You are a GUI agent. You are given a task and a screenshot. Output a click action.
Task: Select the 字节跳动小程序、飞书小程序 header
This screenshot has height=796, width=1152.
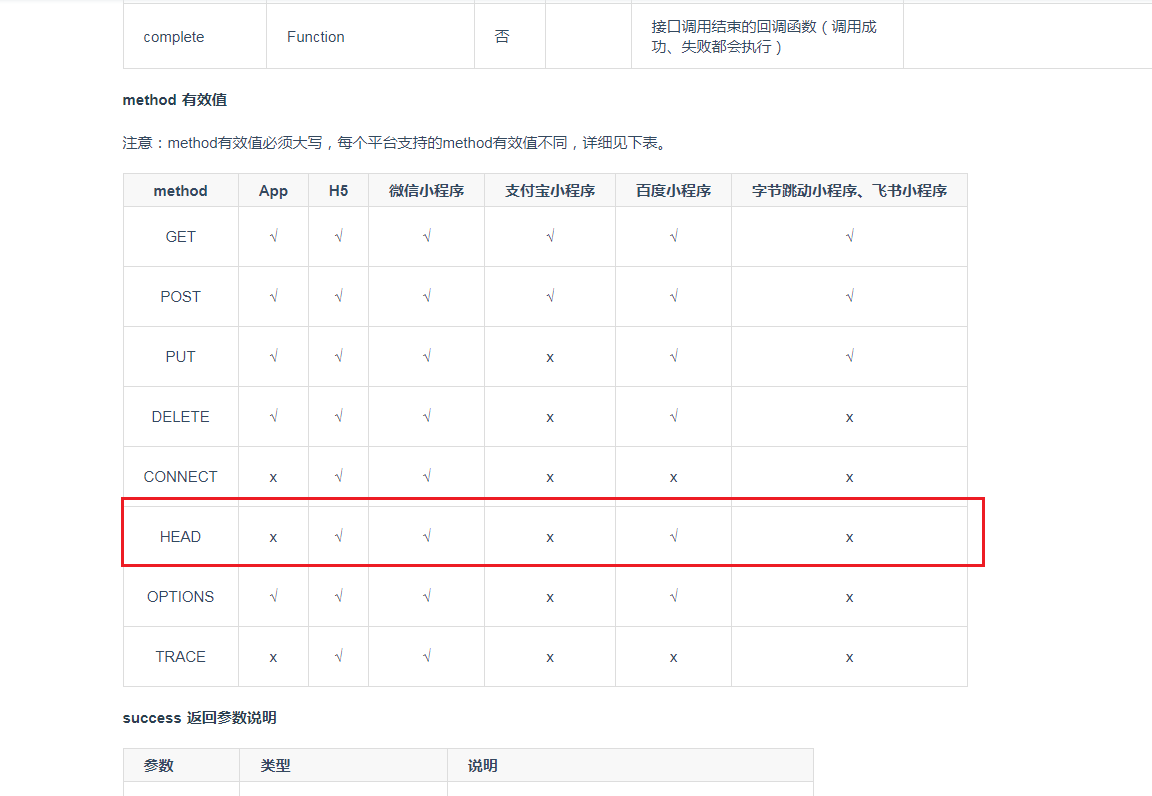849,191
